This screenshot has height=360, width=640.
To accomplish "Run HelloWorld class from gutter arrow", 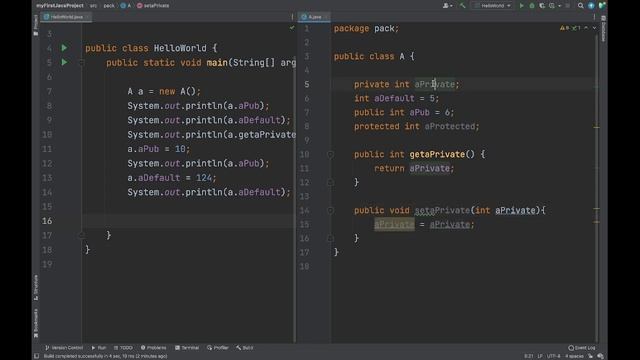I will [64, 48].
